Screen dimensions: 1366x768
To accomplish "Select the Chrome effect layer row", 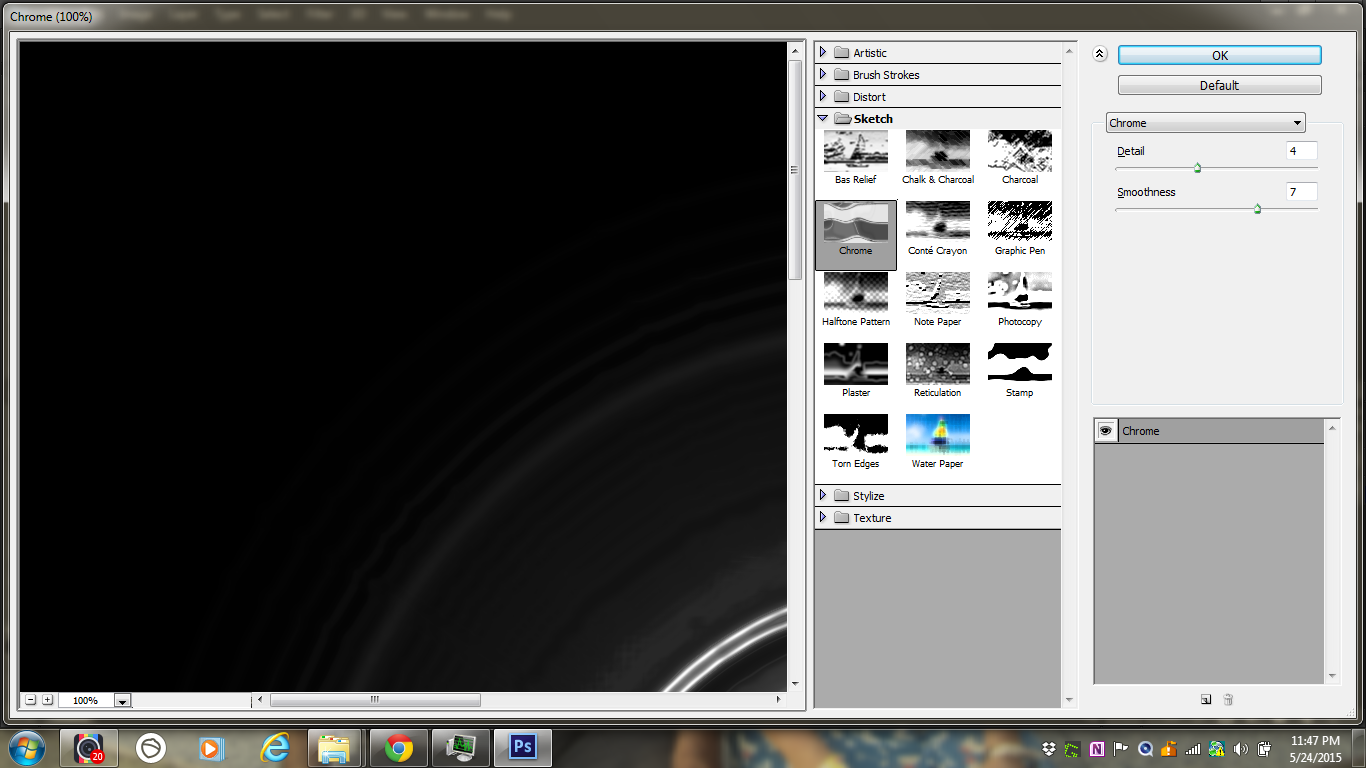I will coord(1209,431).
